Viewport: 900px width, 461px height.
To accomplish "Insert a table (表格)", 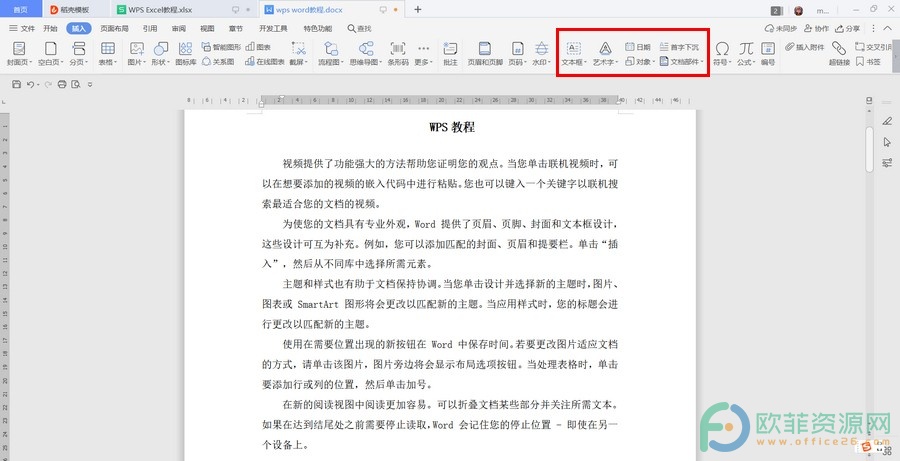I will coord(107,53).
